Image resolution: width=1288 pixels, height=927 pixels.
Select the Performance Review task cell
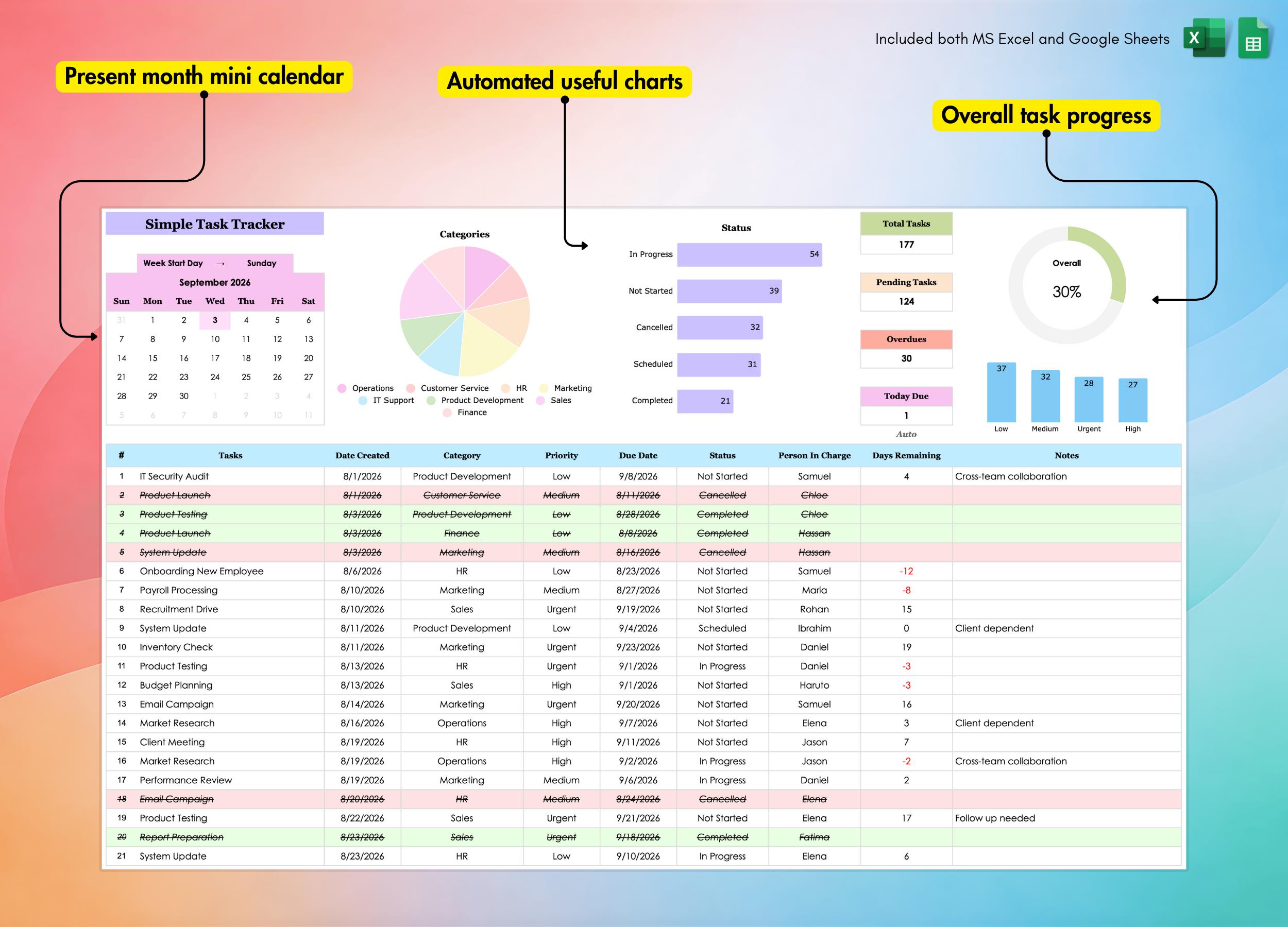tap(230, 780)
